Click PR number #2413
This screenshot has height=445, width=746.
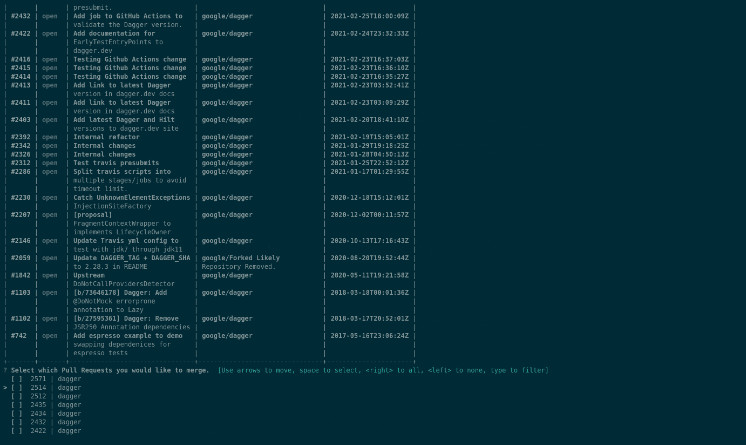20,85
